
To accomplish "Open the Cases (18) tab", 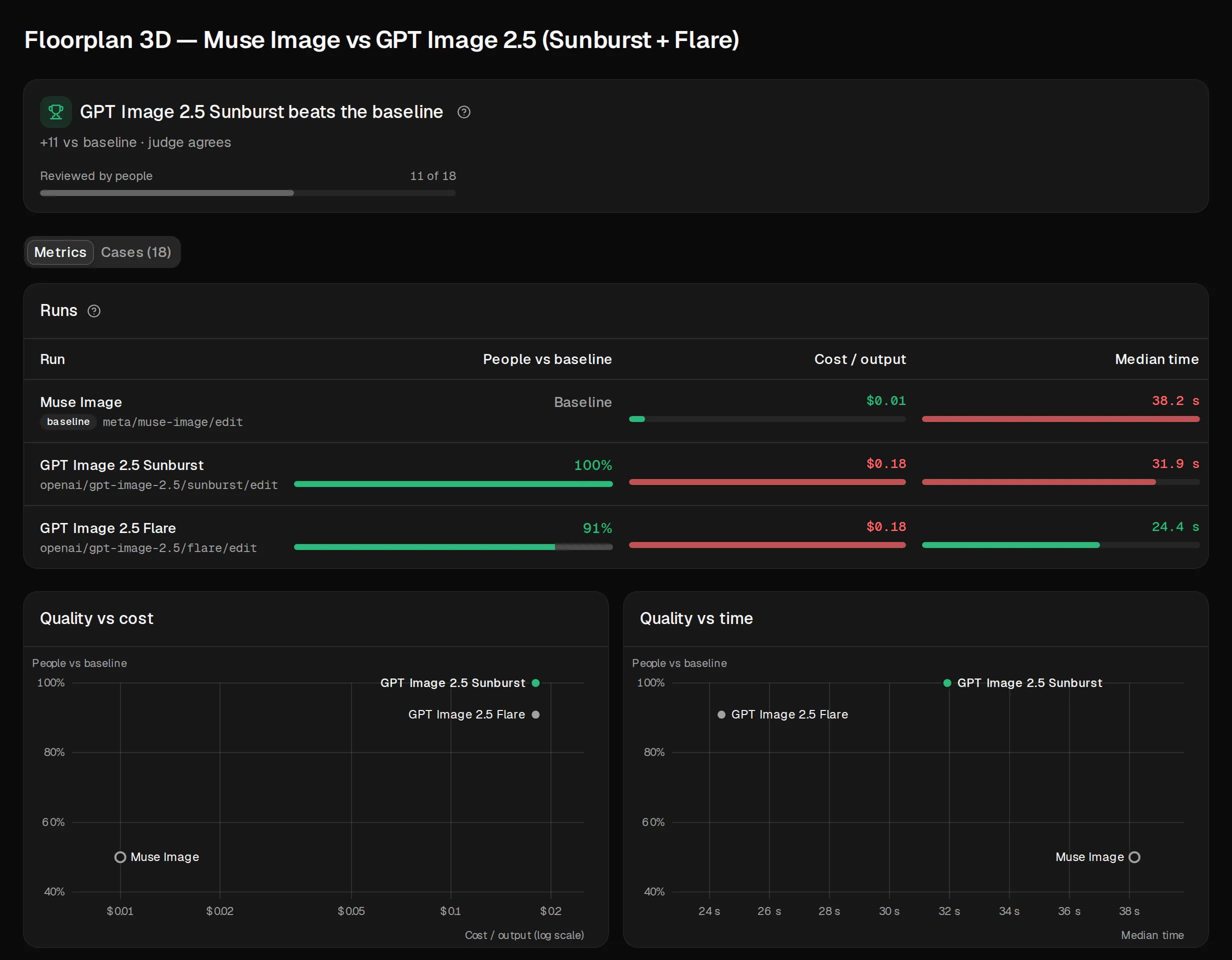I will (x=136, y=252).
